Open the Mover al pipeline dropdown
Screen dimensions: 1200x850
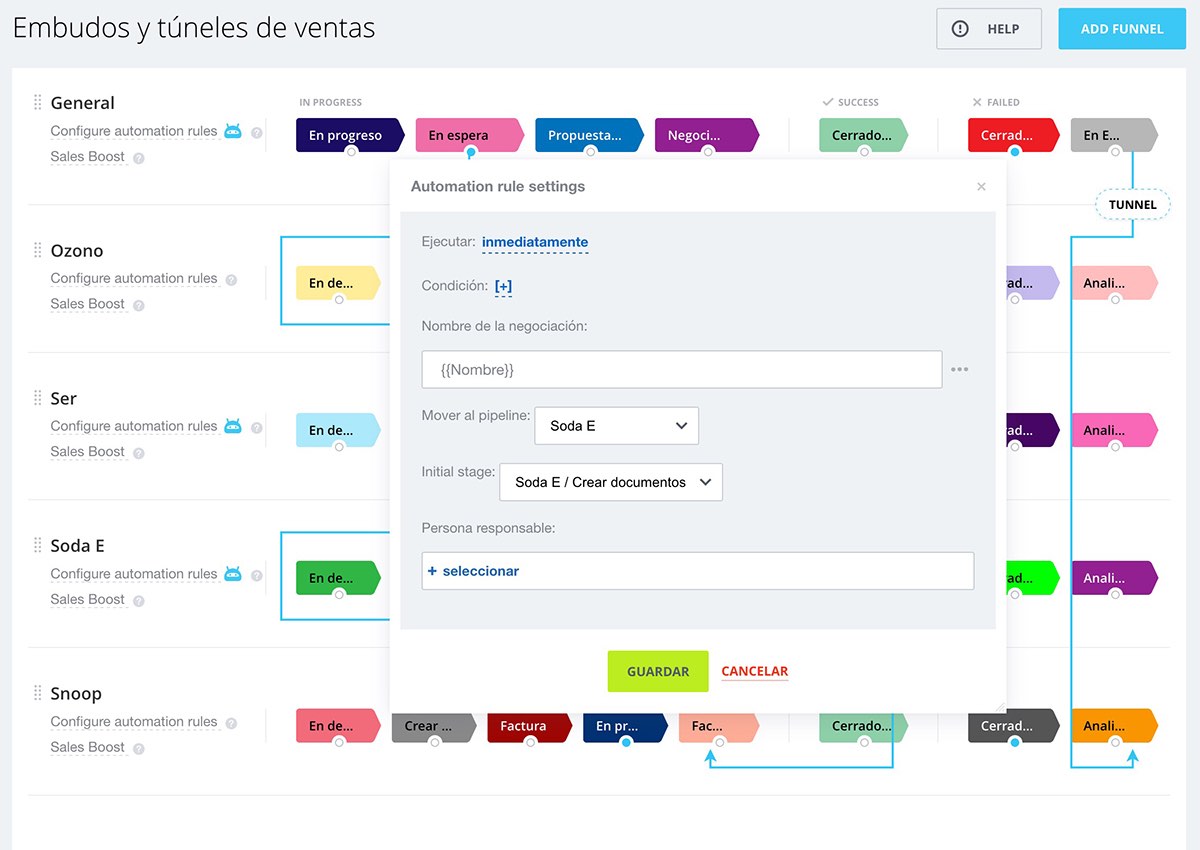617,426
